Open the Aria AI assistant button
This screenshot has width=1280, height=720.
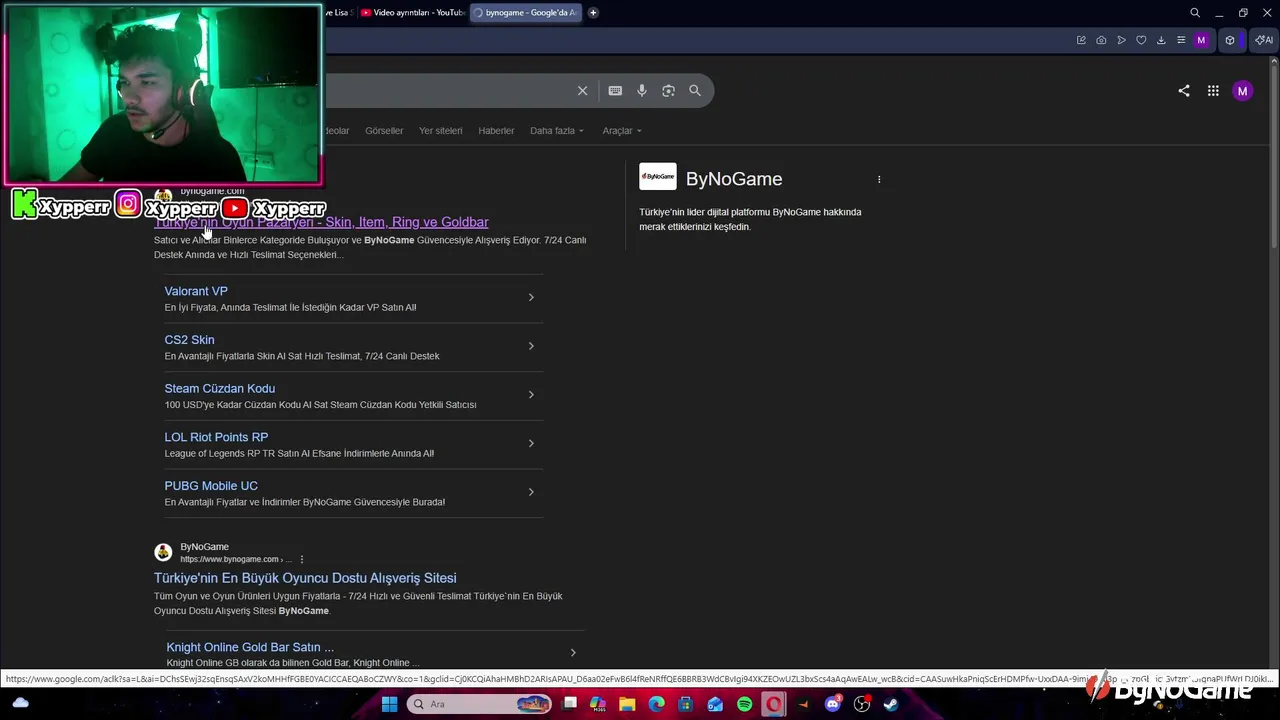[x=1264, y=40]
